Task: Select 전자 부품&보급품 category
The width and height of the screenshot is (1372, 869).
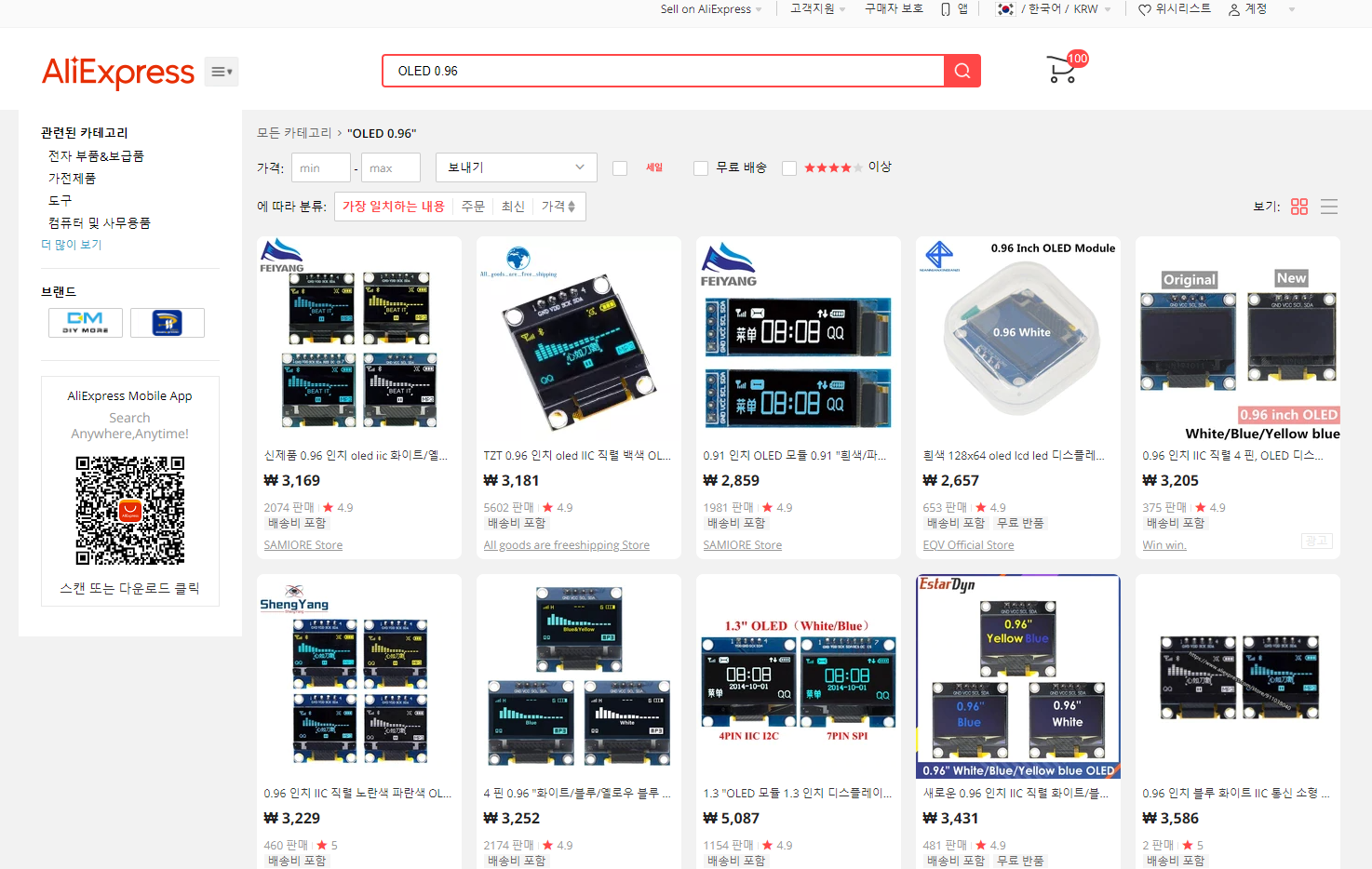Action: [96, 156]
